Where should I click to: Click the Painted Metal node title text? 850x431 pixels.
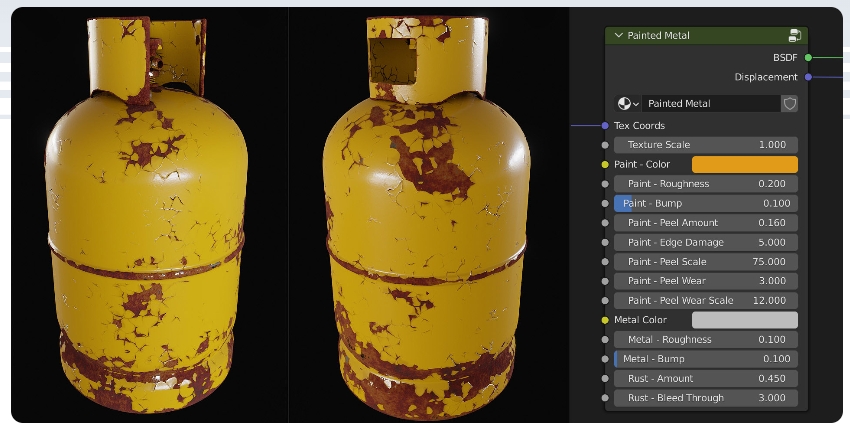[658, 35]
